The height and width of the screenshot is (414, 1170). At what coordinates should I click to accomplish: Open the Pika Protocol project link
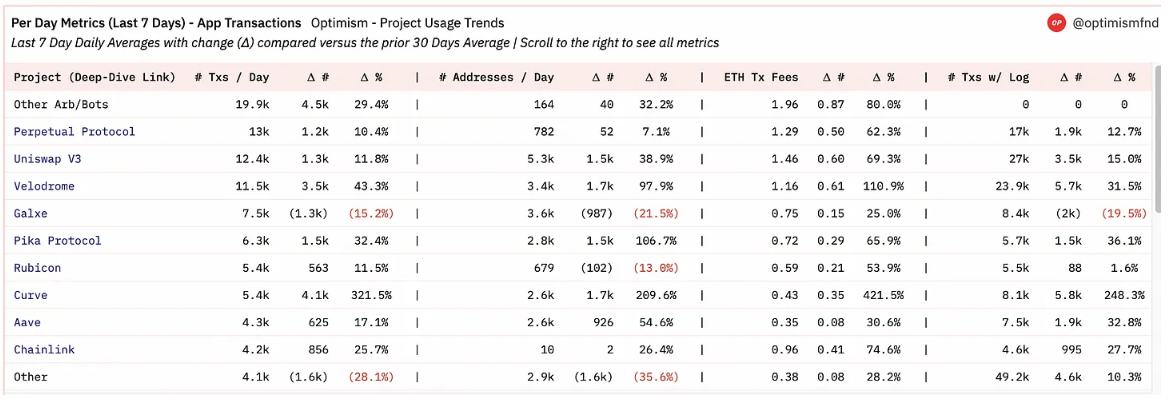(x=57, y=240)
